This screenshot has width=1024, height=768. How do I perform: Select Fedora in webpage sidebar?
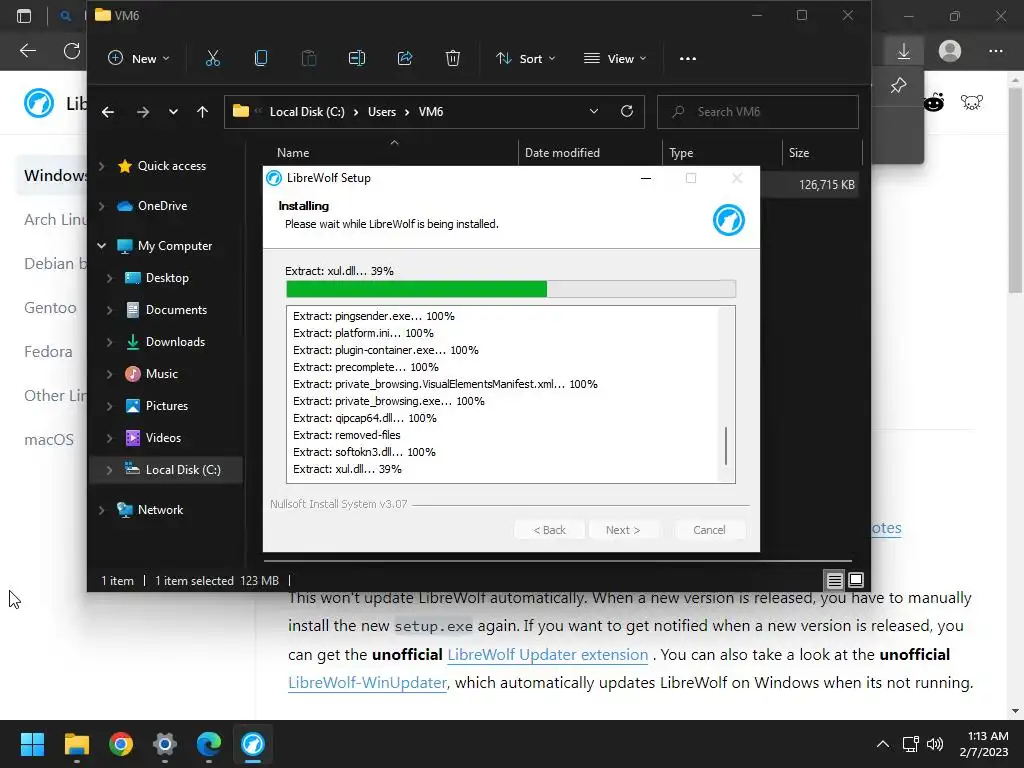coord(48,351)
